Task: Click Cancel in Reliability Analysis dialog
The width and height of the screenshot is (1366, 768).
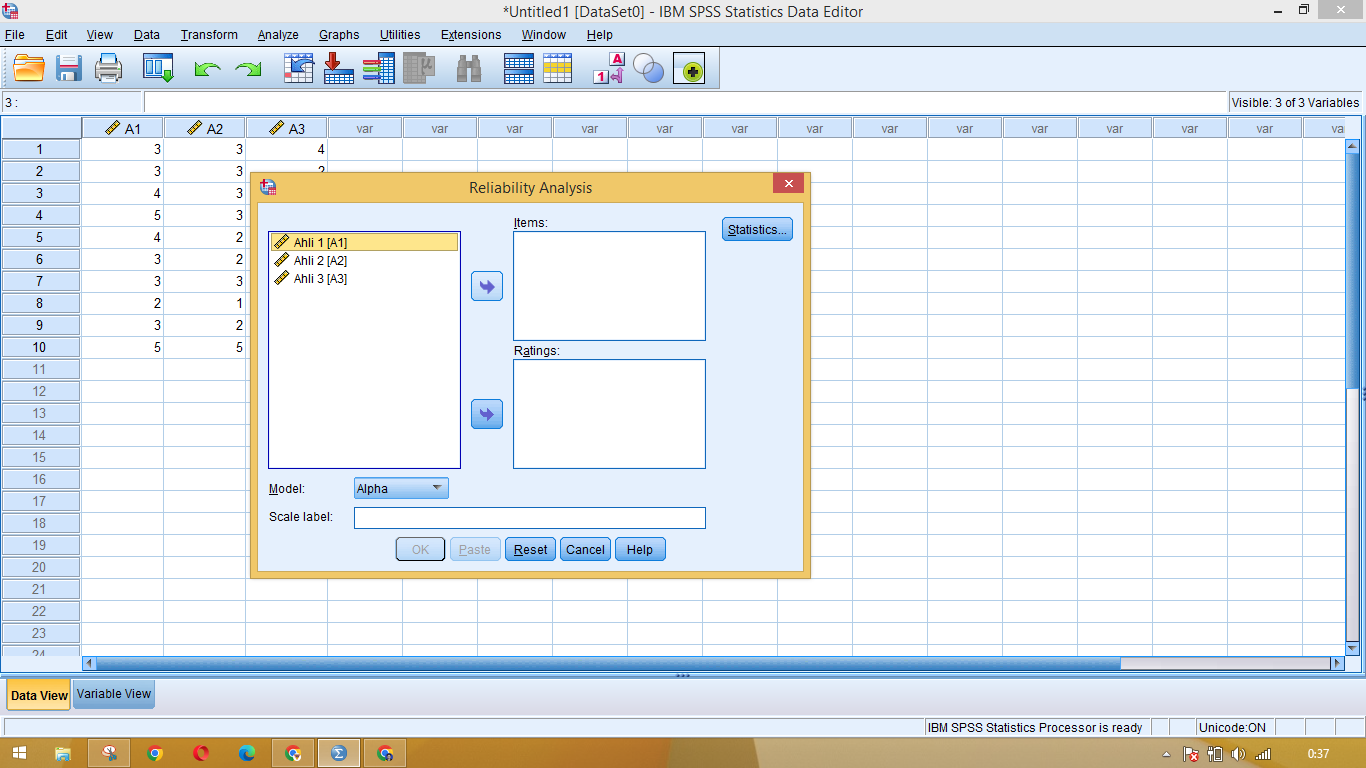Action: 585,549
